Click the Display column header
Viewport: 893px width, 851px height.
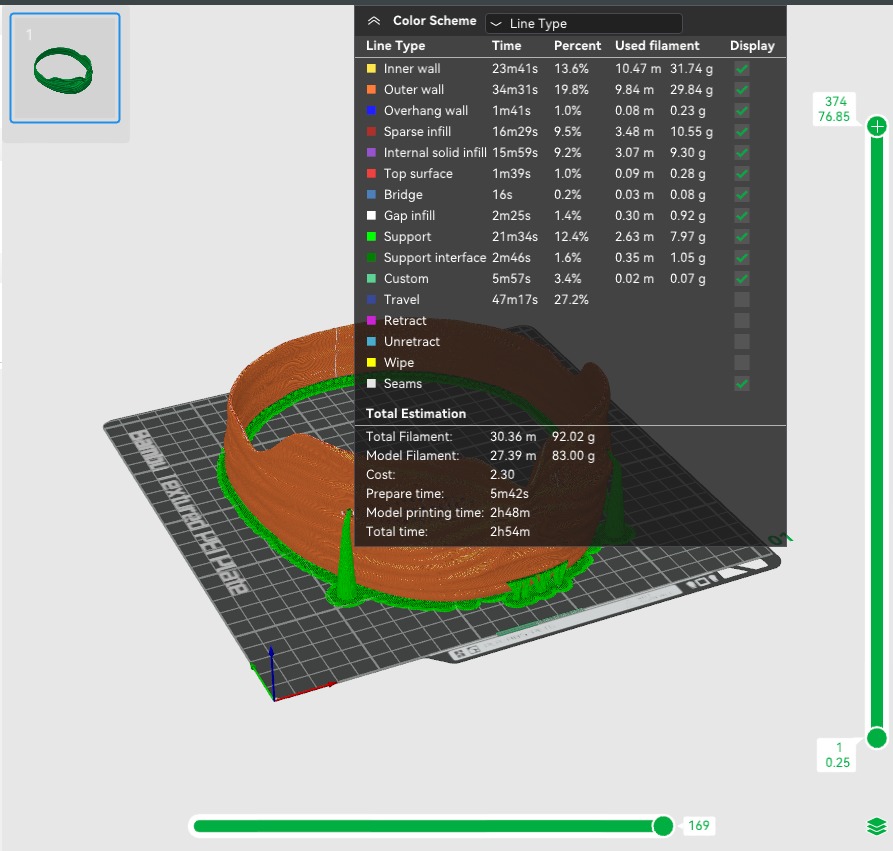[x=752, y=46]
